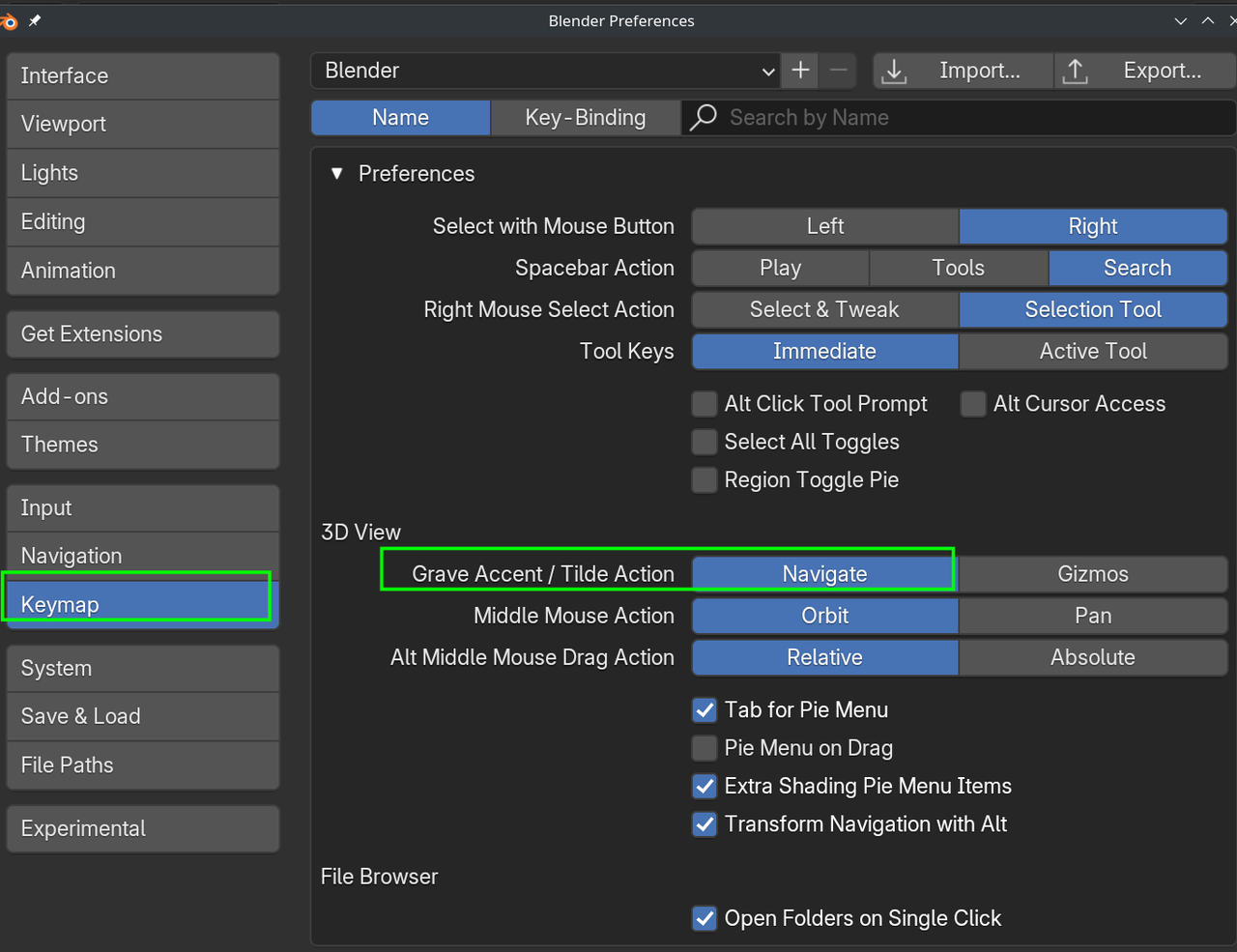Remove keymap preset with minus icon

pos(838,71)
